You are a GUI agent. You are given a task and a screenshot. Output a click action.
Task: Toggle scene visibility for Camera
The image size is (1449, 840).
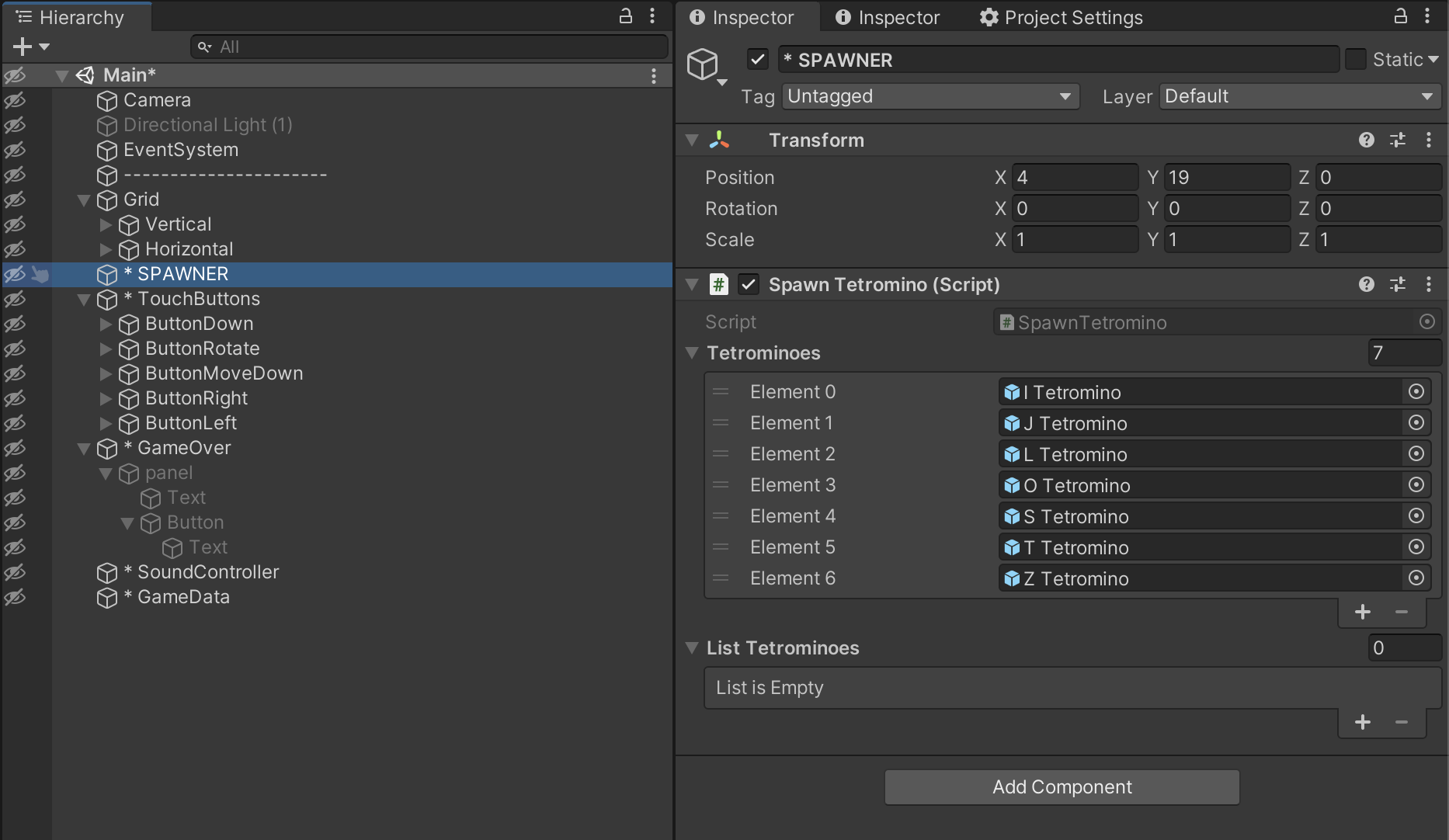pos(15,100)
